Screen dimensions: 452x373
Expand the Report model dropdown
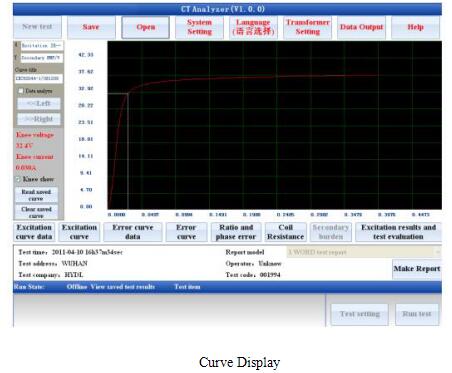pos(364,252)
